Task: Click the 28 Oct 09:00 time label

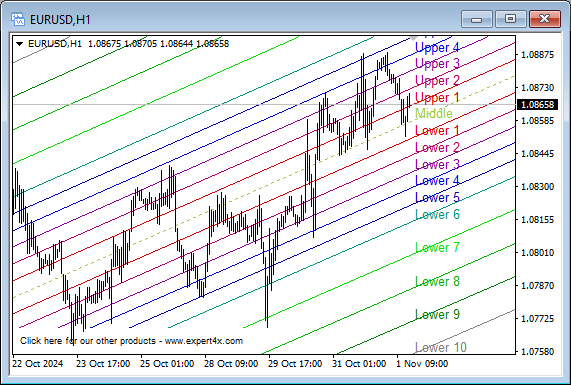Action: [231, 364]
